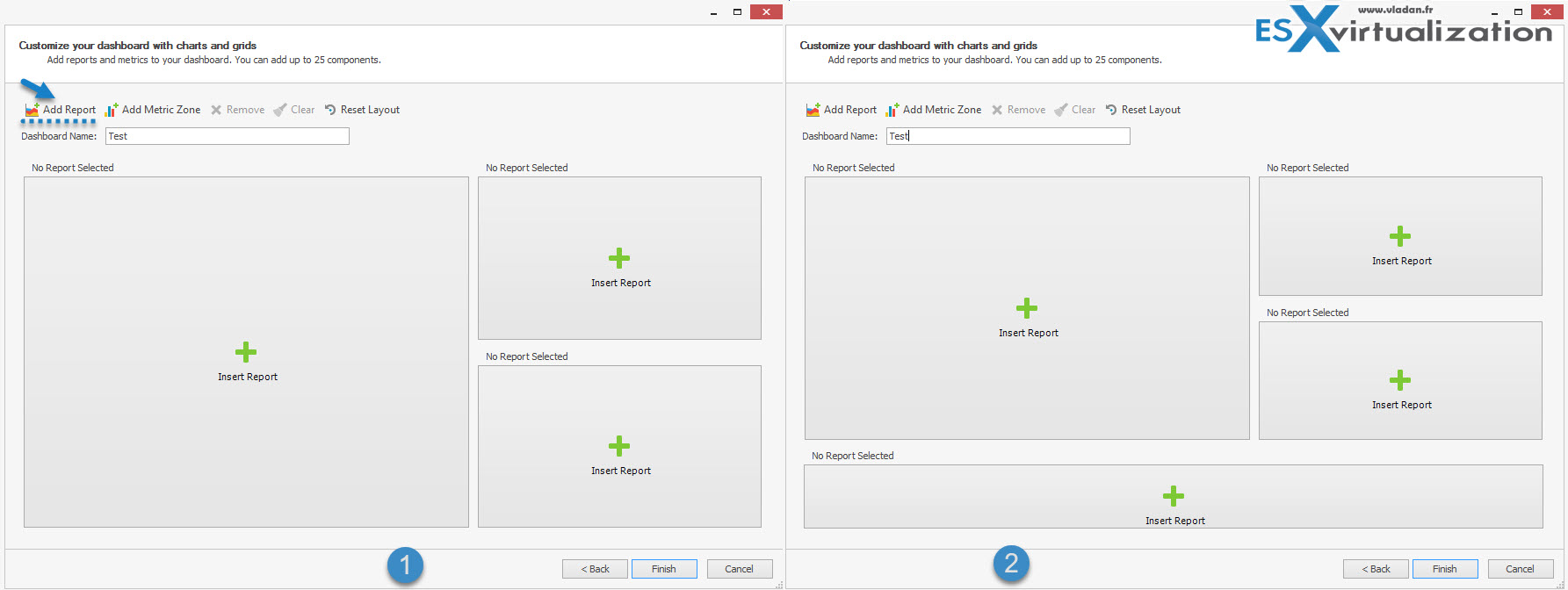Focus Dashboard Name field in left window
This screenshot has width=1568, height=590.
click(x=228, y=136)
